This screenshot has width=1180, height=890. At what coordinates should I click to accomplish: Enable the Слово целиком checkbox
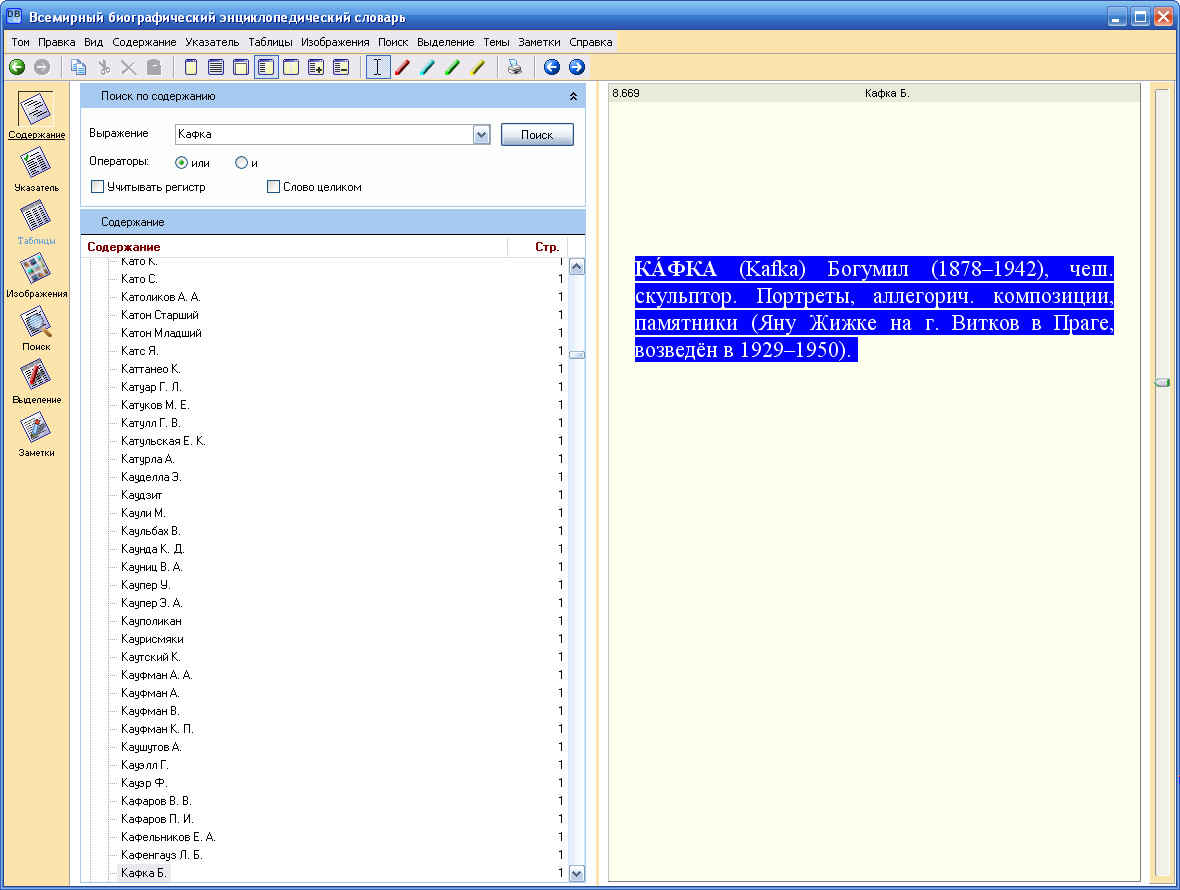tap(274, 187)
